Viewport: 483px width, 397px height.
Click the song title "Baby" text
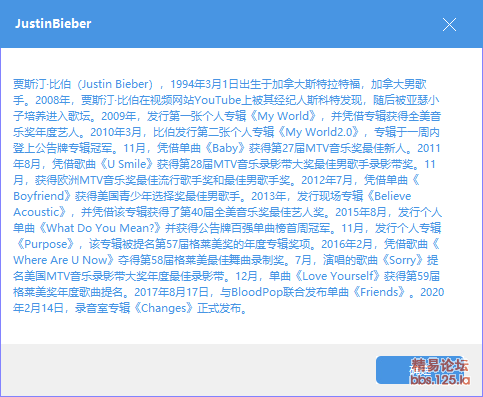coord(225,148)
